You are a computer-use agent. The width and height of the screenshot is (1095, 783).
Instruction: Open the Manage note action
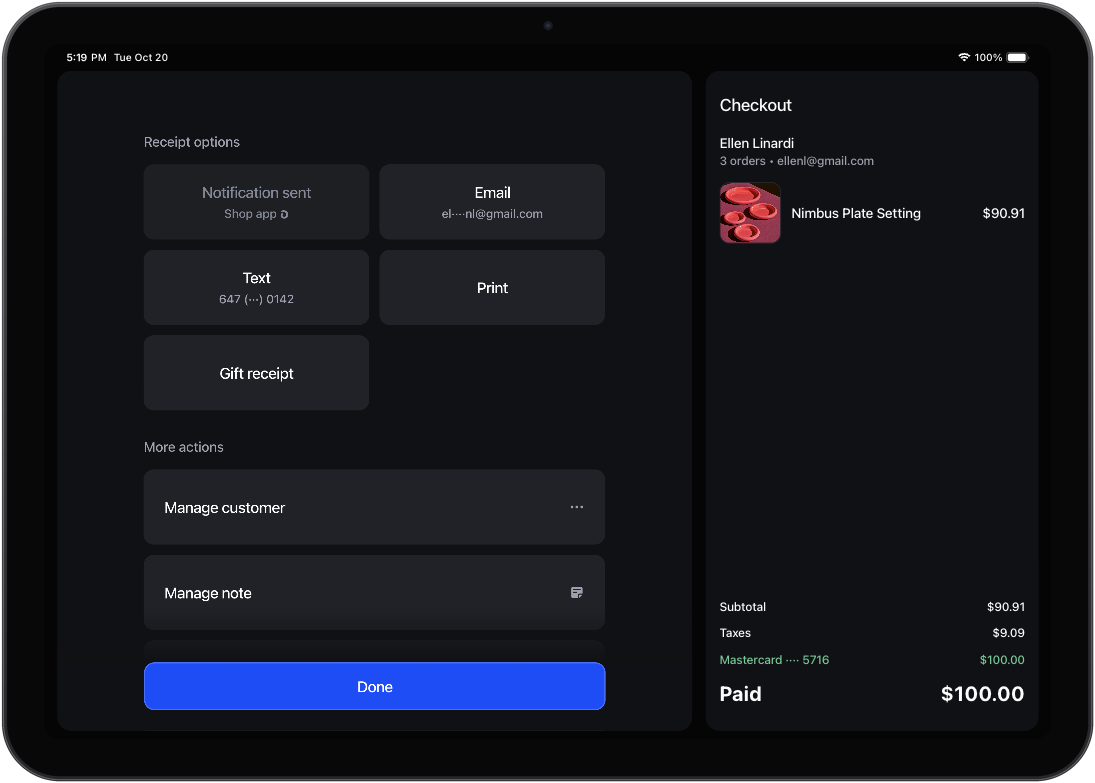[374, 592]
